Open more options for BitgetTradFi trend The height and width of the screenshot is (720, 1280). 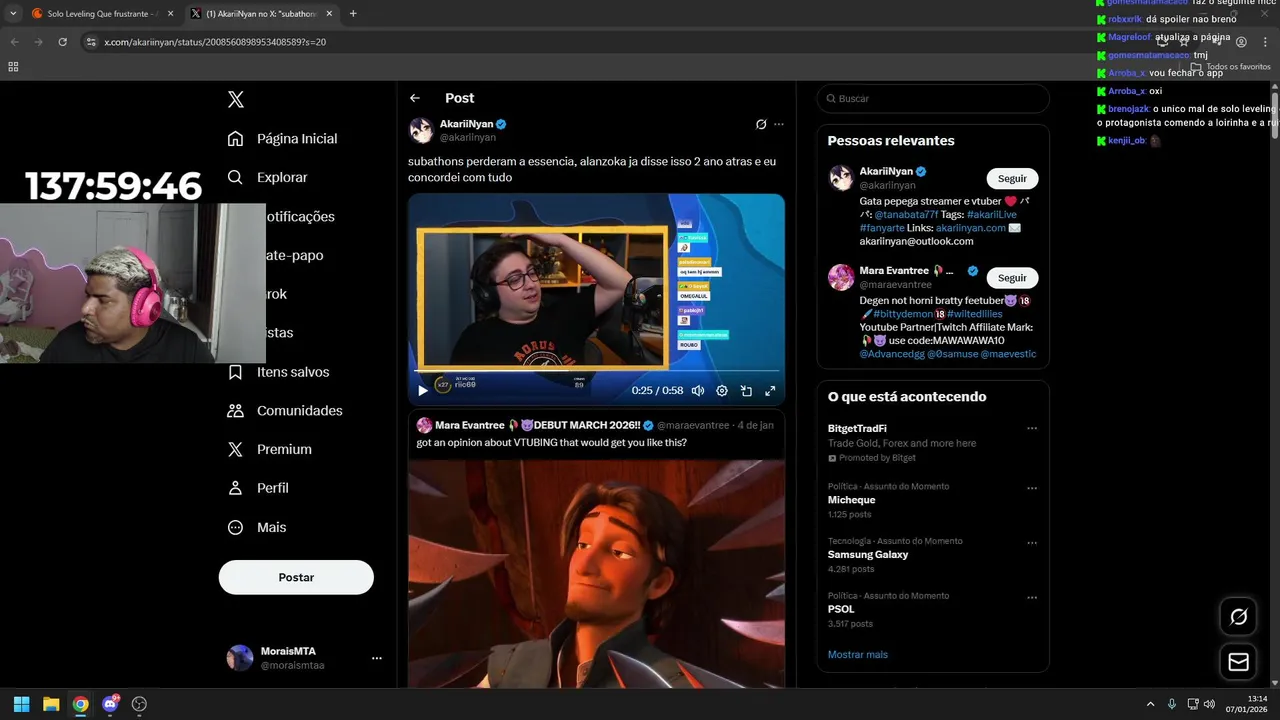1032,429
